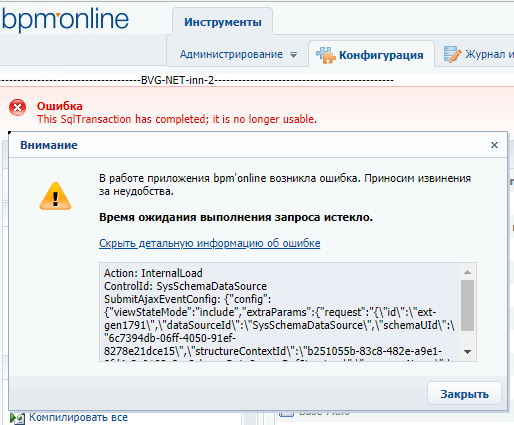Hide detailed error info via the Скрыть link
The height and width of the screenshot is (425, 514).
tap(210, 243)
